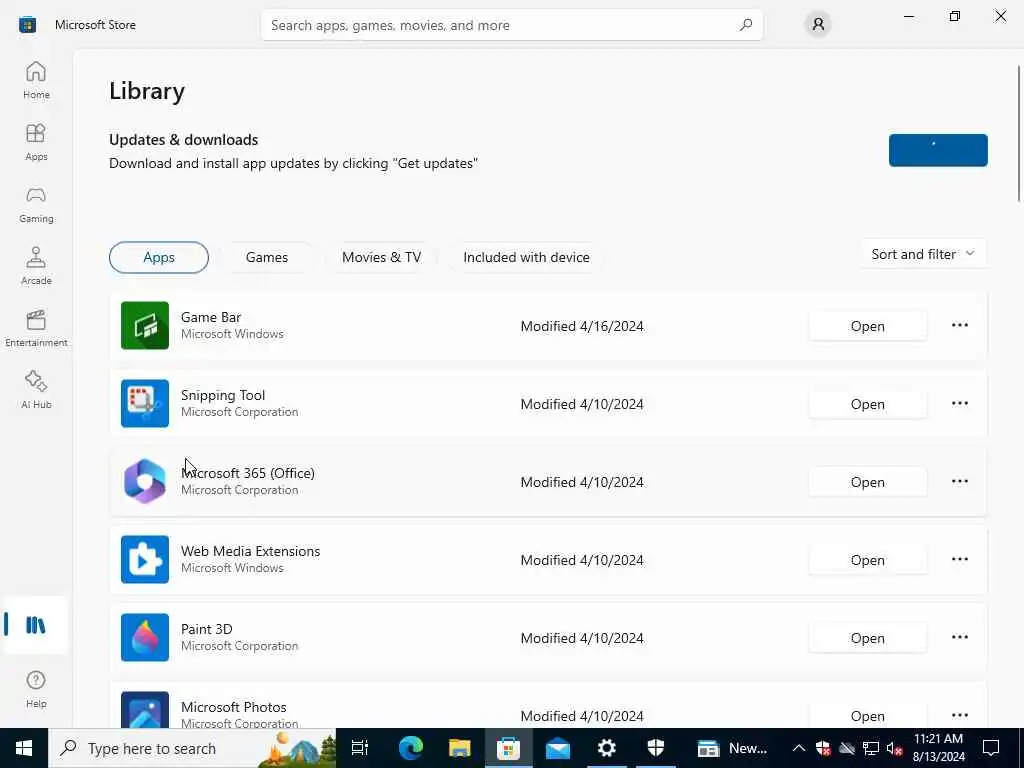Open the AI Hub section

pos(36,391)
